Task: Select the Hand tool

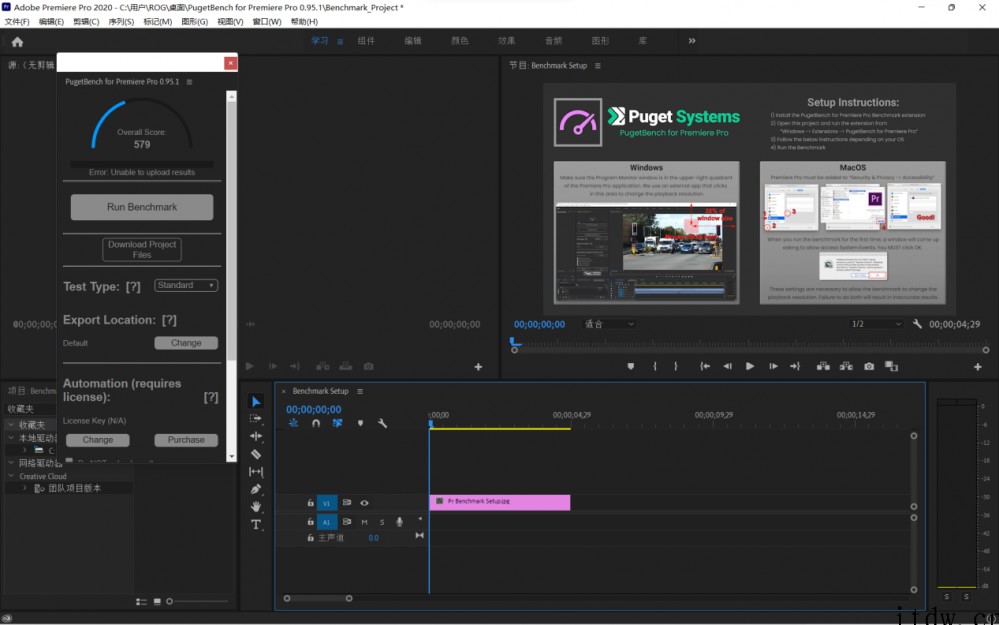Action: pyautogui.click(x=256, y=506)
